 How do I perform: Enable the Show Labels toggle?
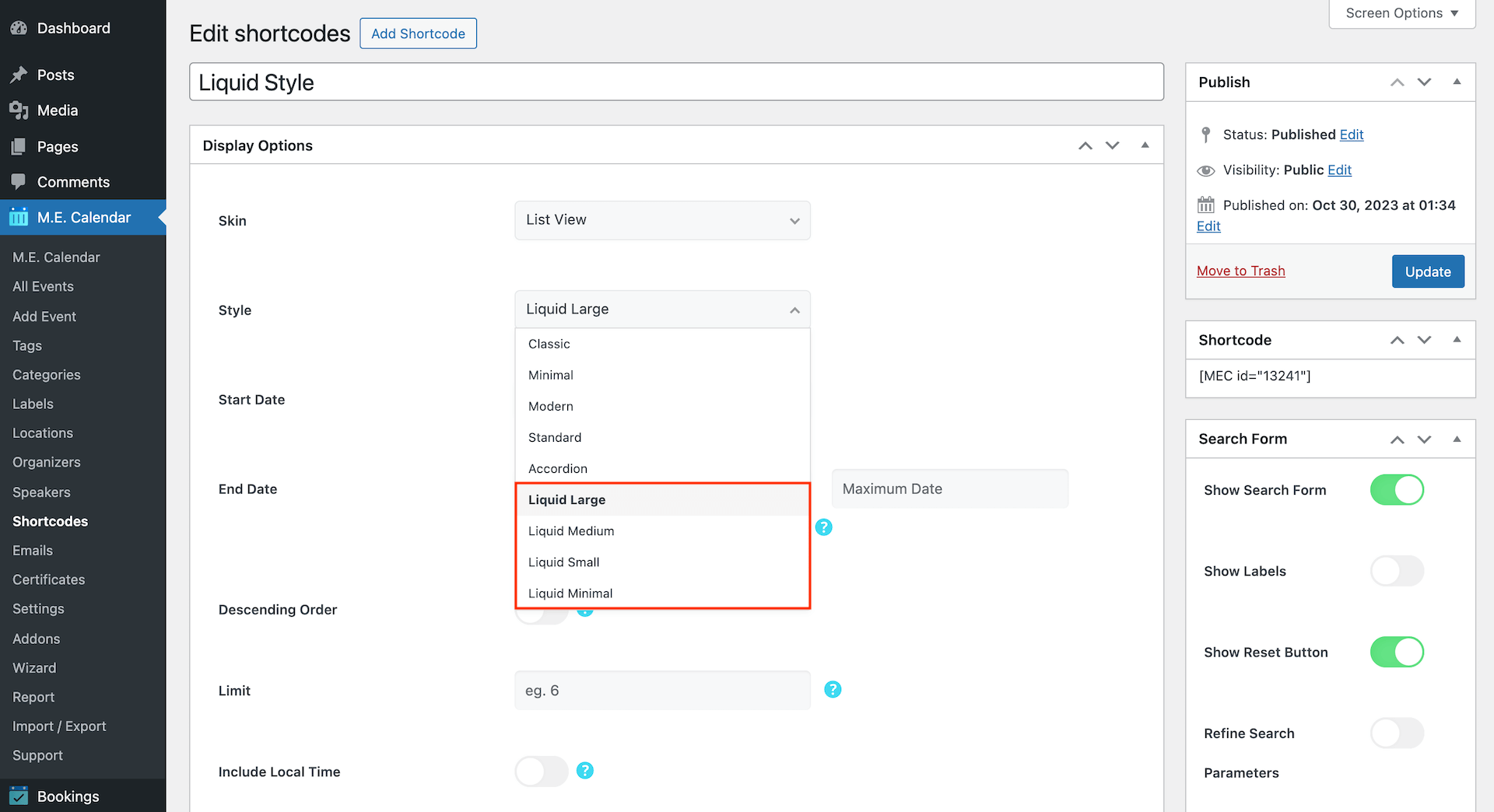click(x=1397, y=571)
